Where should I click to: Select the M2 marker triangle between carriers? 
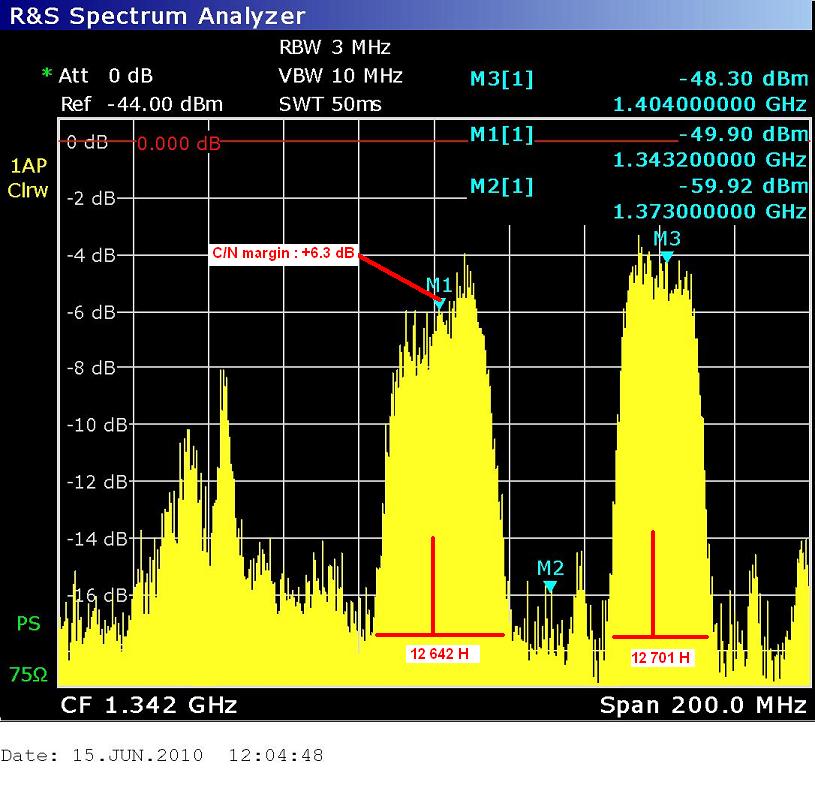point(549,586)
